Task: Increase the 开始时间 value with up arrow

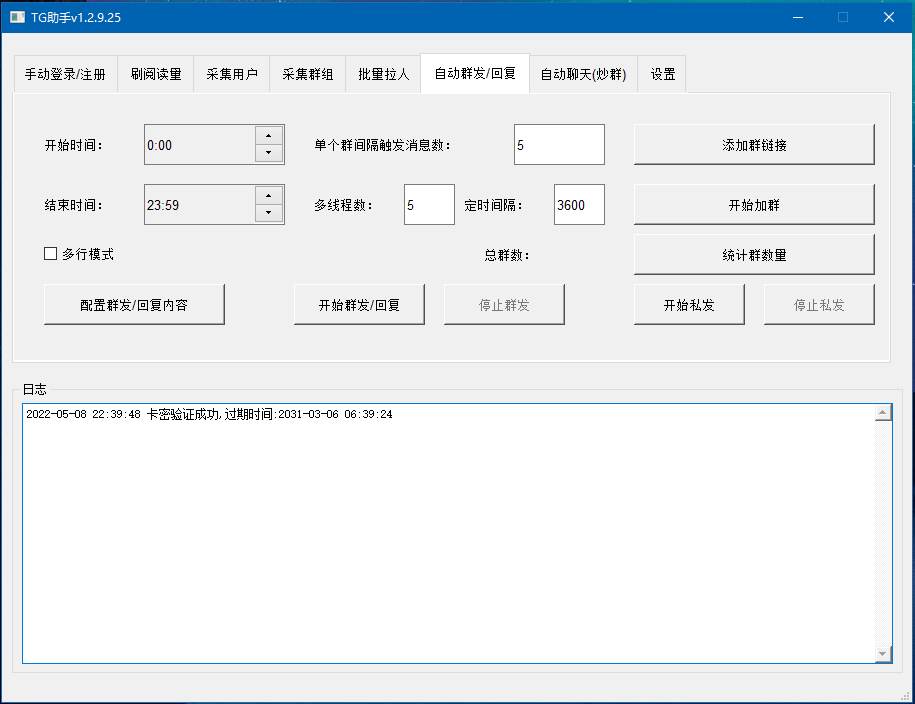Action: coord(269,135)
